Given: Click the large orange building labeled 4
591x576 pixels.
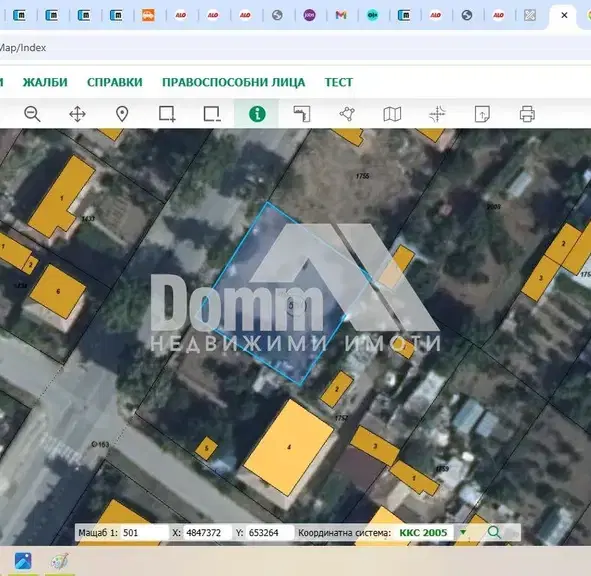Looking at the screenshot, I should [289, 447].
